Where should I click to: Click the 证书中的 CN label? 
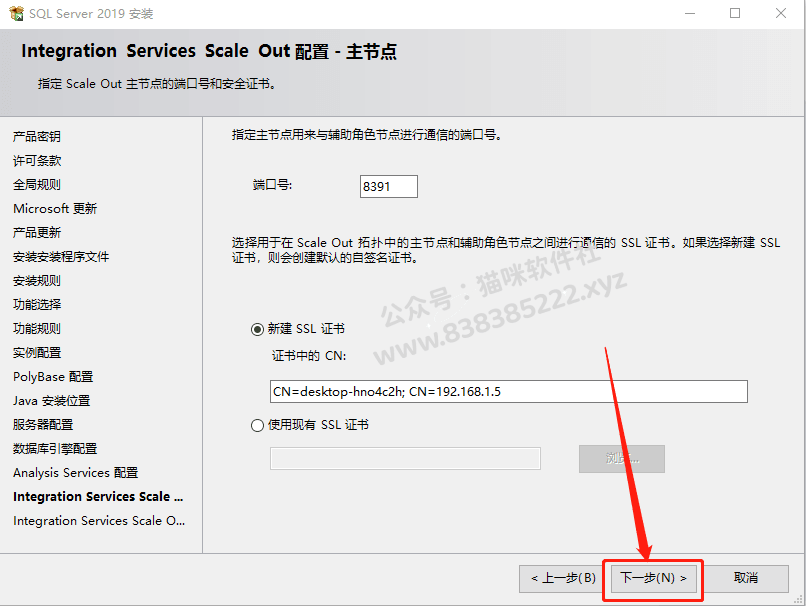(309, 356)
